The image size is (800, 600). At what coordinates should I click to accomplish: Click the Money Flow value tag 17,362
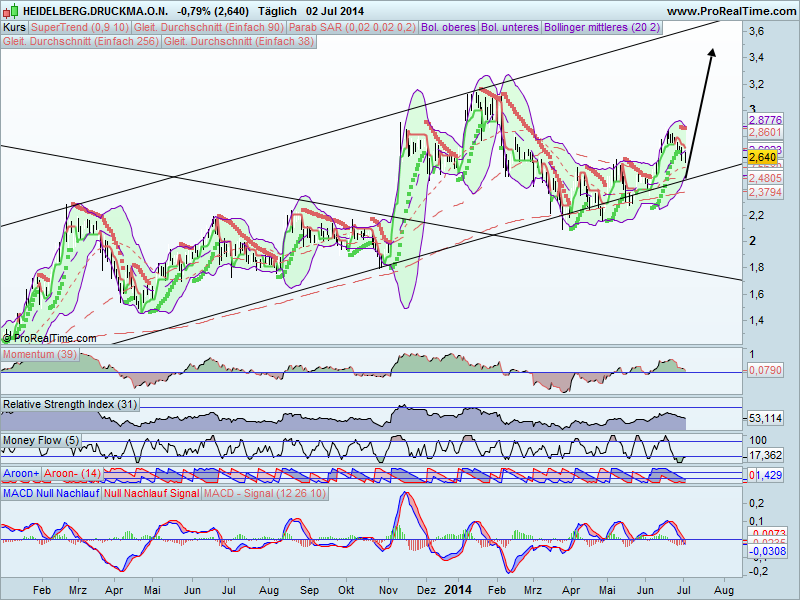(765, 455)
